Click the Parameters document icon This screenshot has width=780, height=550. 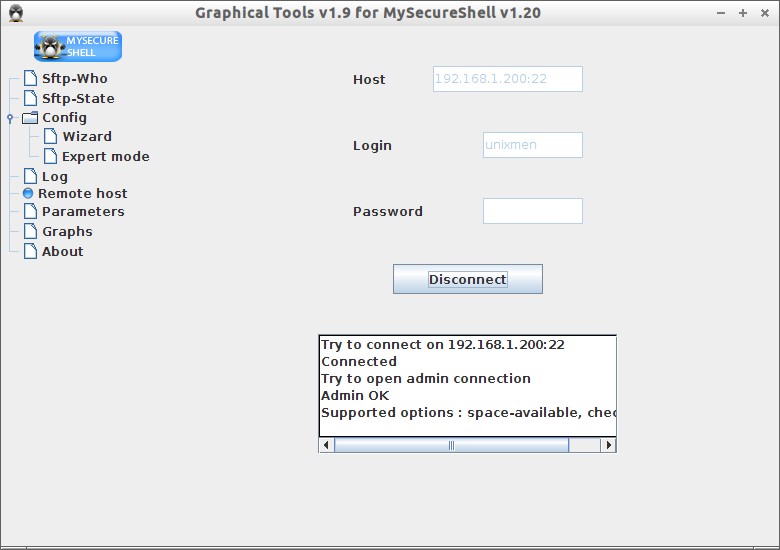(31, 211)
